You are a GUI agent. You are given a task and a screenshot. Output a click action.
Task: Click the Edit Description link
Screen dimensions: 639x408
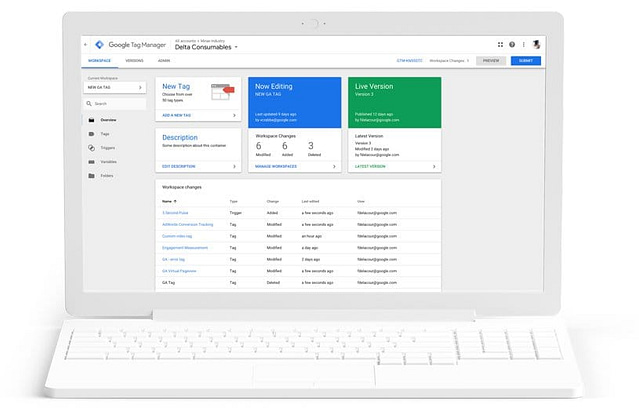point(178,166)
